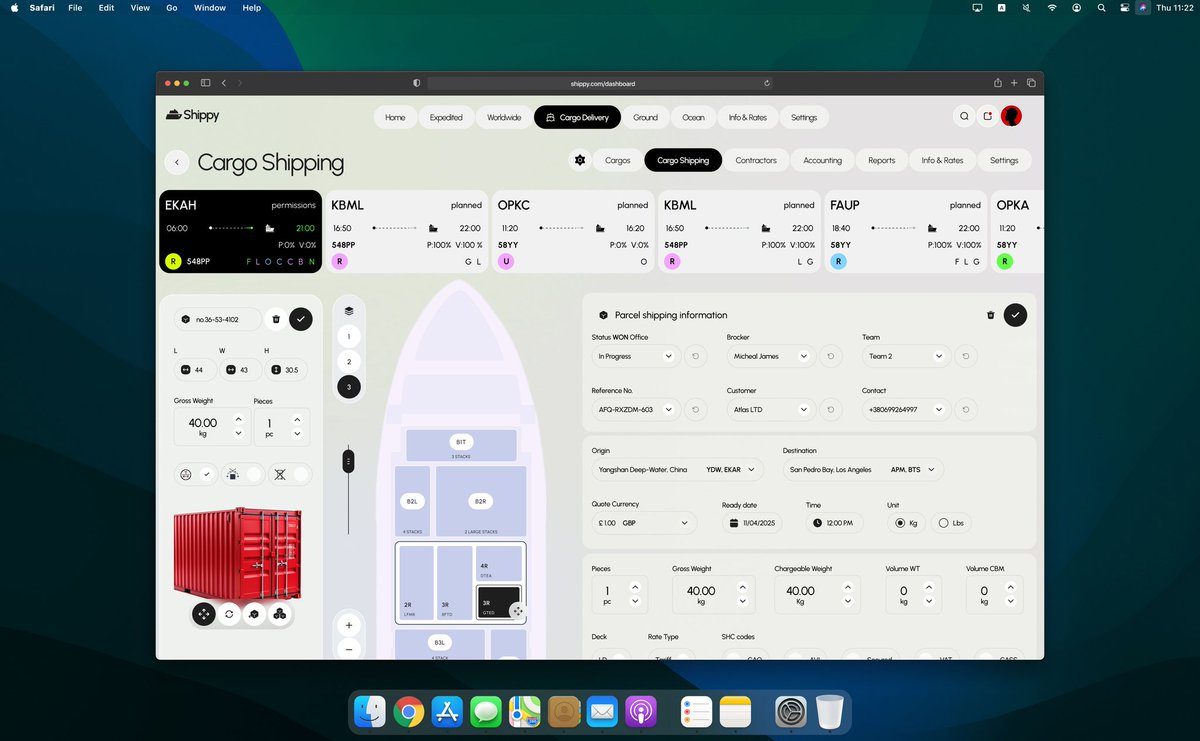The width and height of the screenshot is (1200, 741).
Task: Open the San Pedro Bay destination dropdown
Action: pos(863,469)
